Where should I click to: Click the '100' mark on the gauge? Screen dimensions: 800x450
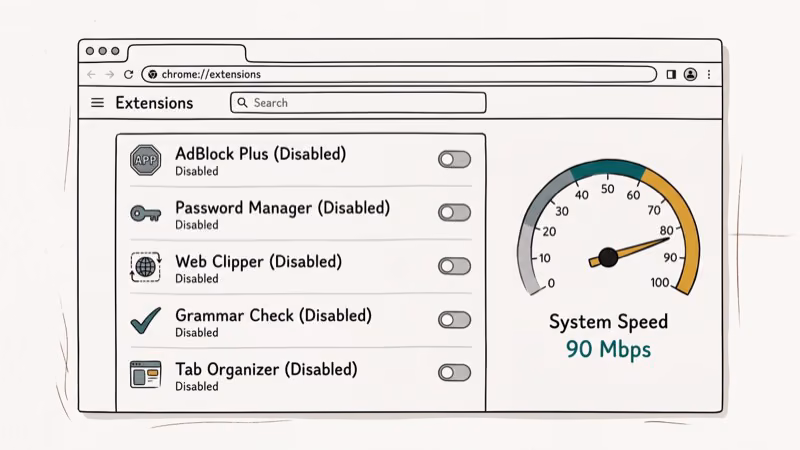[x=660, y=283]
